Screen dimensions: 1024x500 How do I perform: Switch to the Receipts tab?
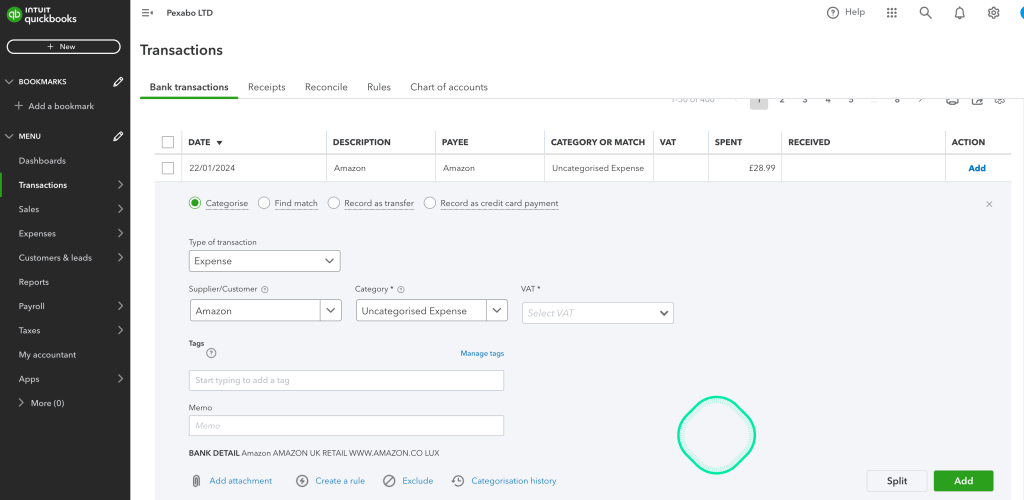coord(266,87)
